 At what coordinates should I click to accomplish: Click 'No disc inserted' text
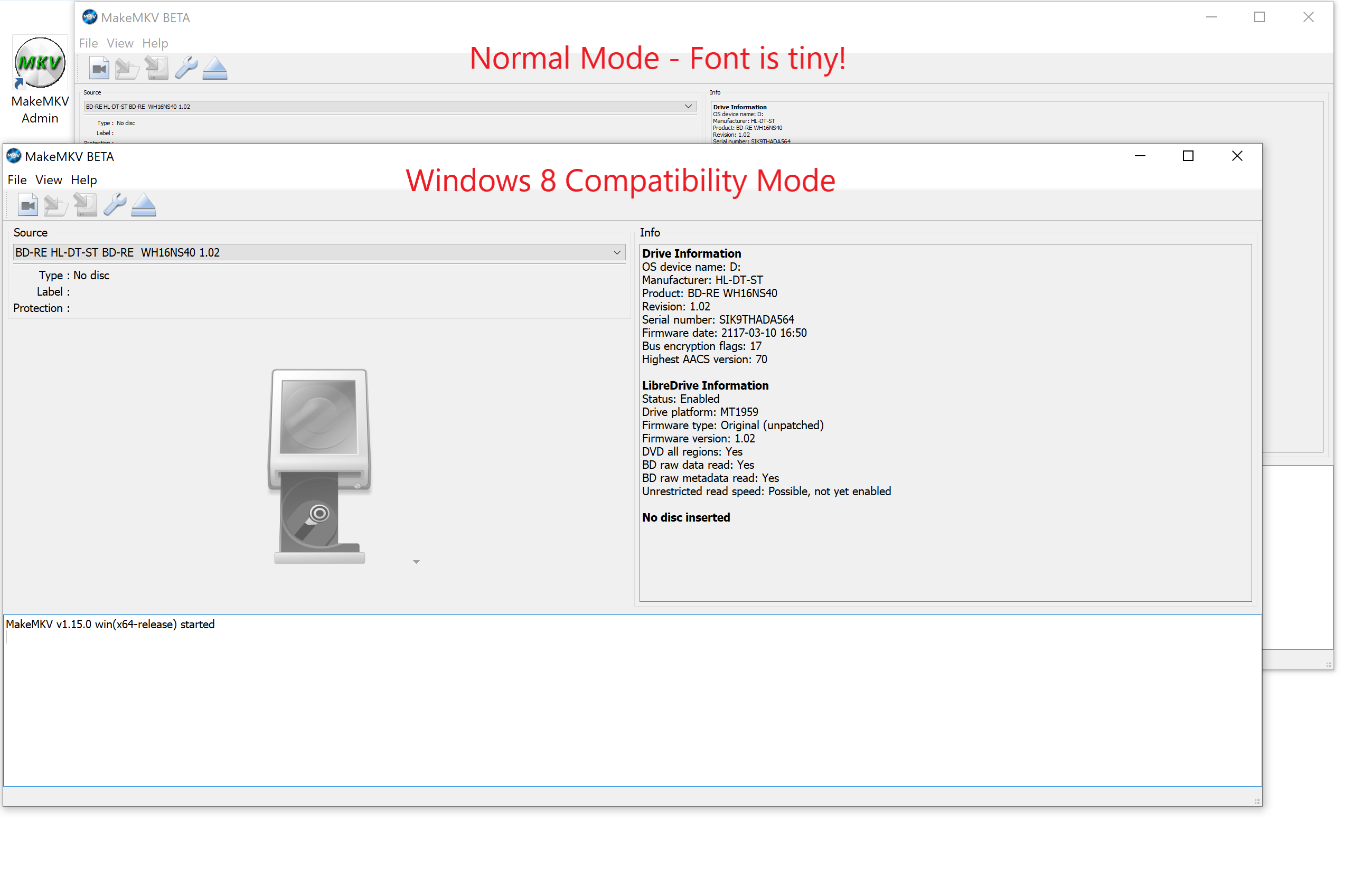tap(686, 518)
